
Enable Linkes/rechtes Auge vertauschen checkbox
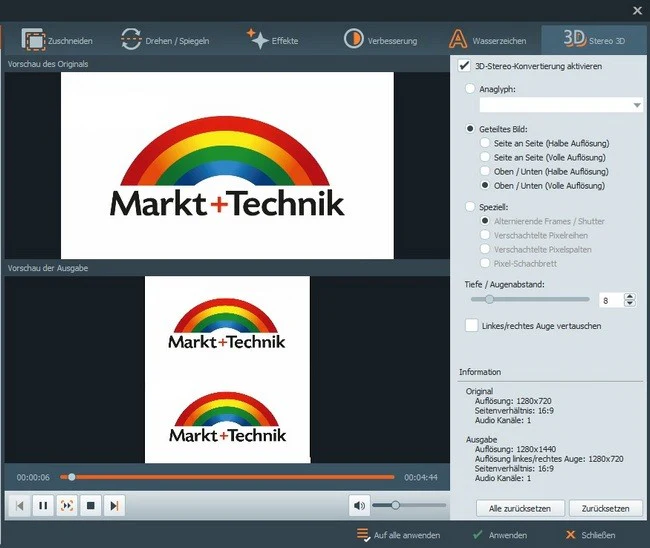(471, 325)
